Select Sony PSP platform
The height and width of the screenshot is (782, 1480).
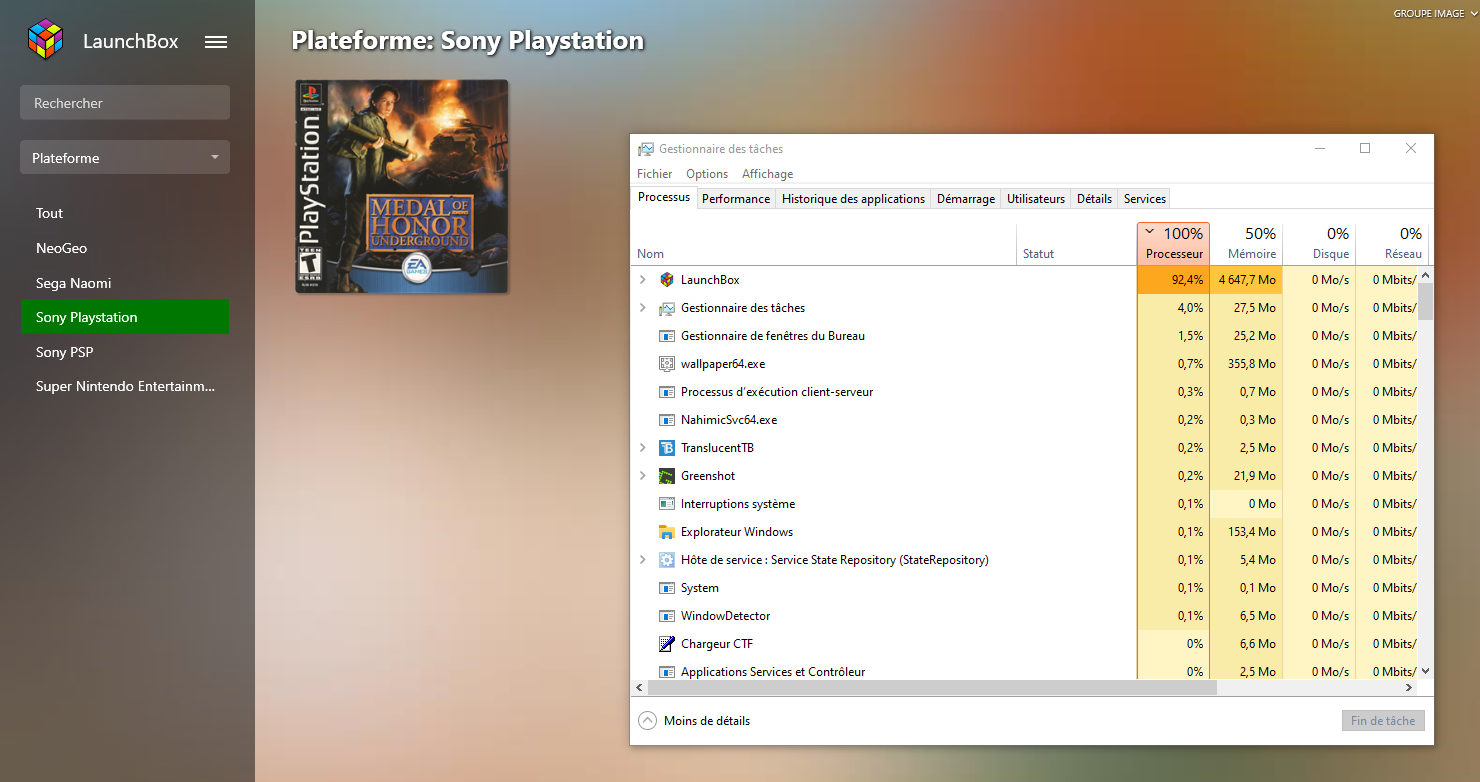pos(125,352)
